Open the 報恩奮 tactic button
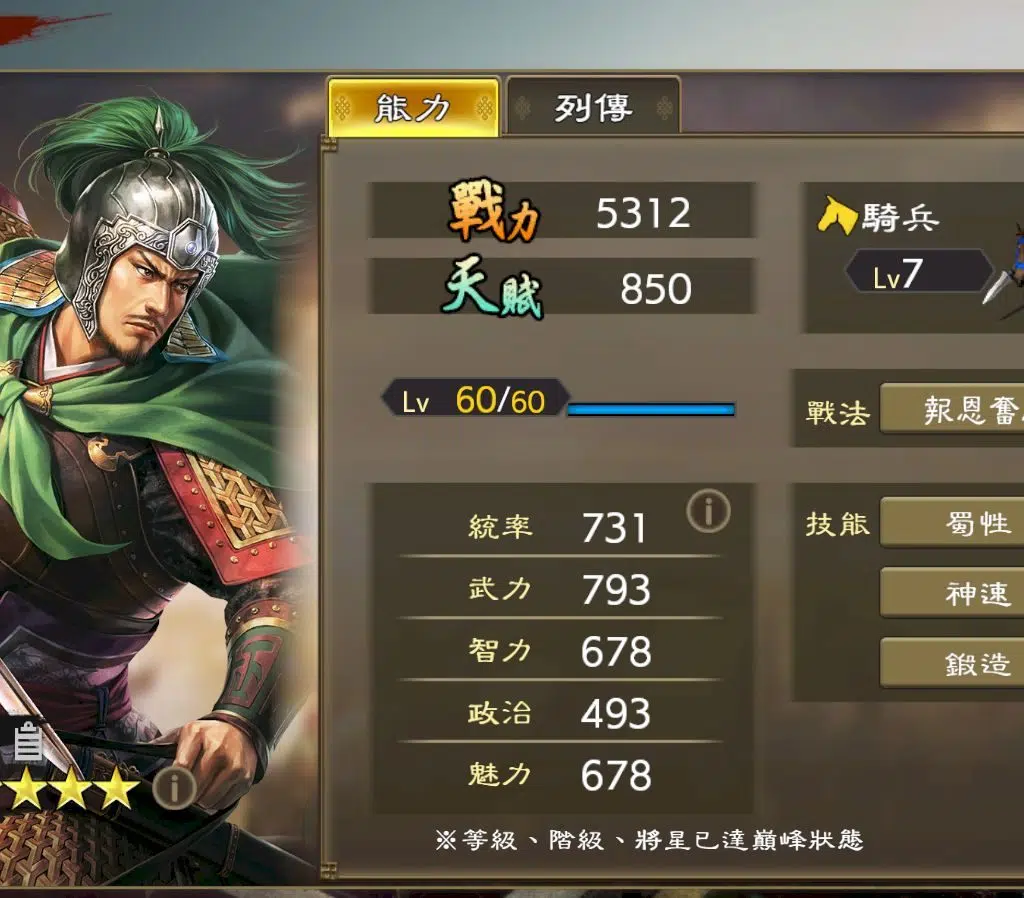This screenshot has height=898, width=1024. click(952, 409)
